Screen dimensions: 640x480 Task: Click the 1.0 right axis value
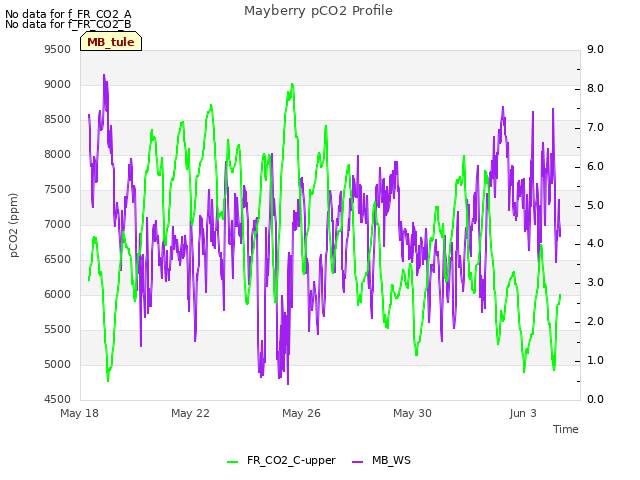[x=595, y=360]
